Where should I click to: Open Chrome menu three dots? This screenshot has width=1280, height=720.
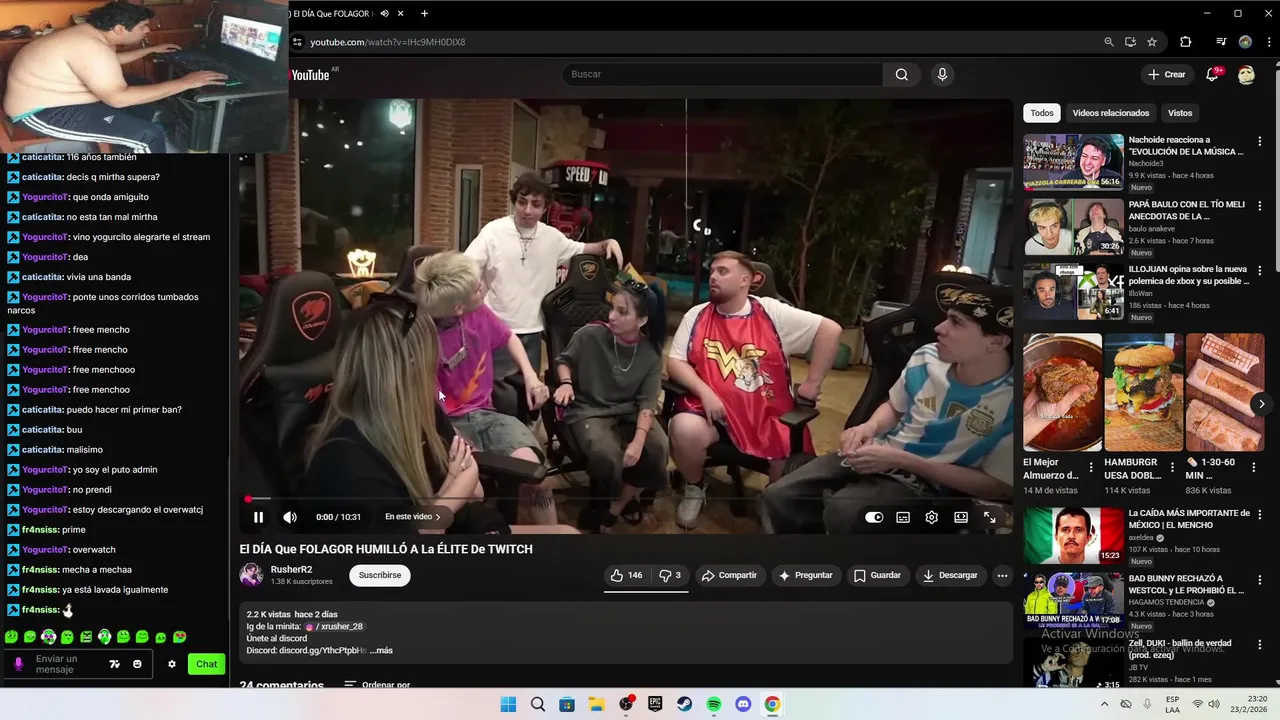click(1268, 42)
